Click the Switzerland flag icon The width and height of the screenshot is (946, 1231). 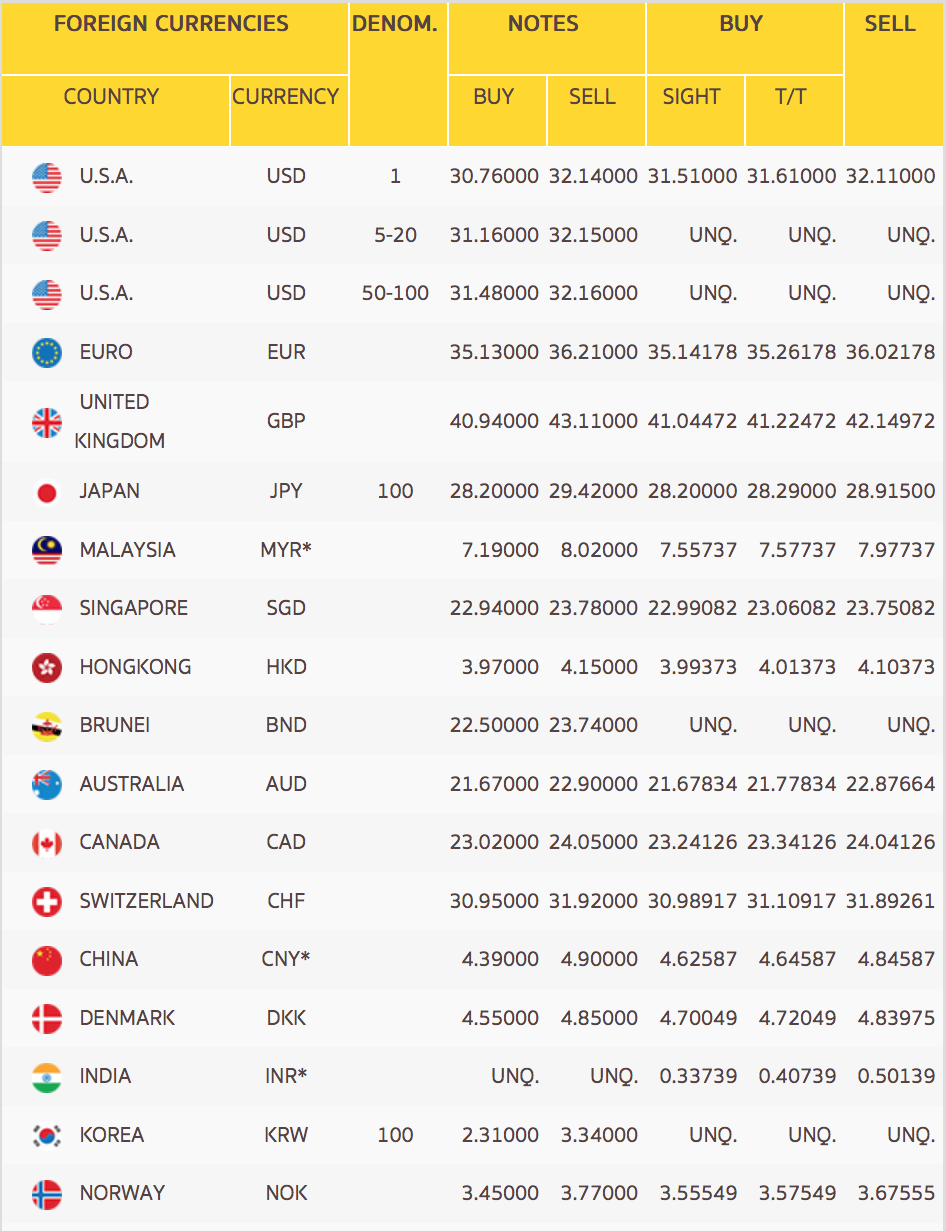coord(47,902)
